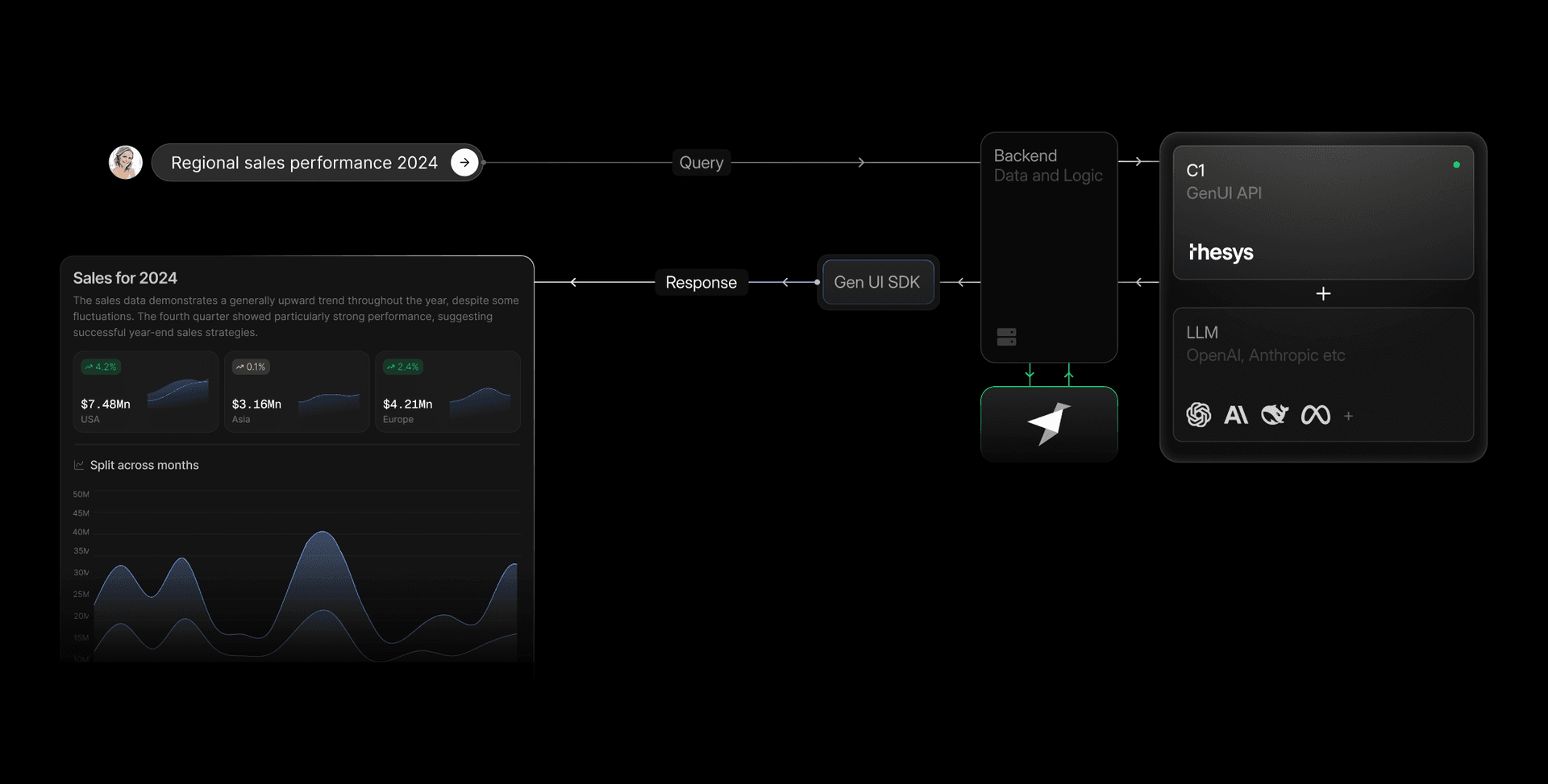Switch to the Gen UI SDK node

point(877,282)
